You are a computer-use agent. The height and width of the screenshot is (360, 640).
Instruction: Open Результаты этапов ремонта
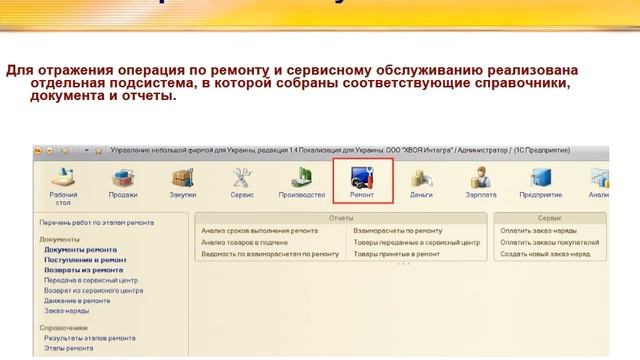tap(90, 338)
